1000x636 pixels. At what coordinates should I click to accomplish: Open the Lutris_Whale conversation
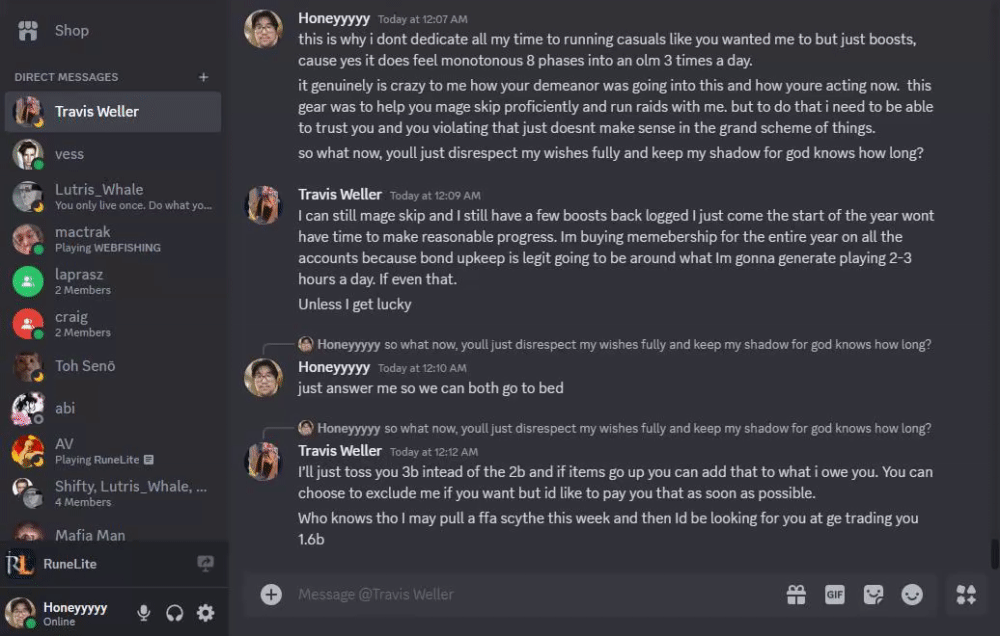tap(98, 196)
